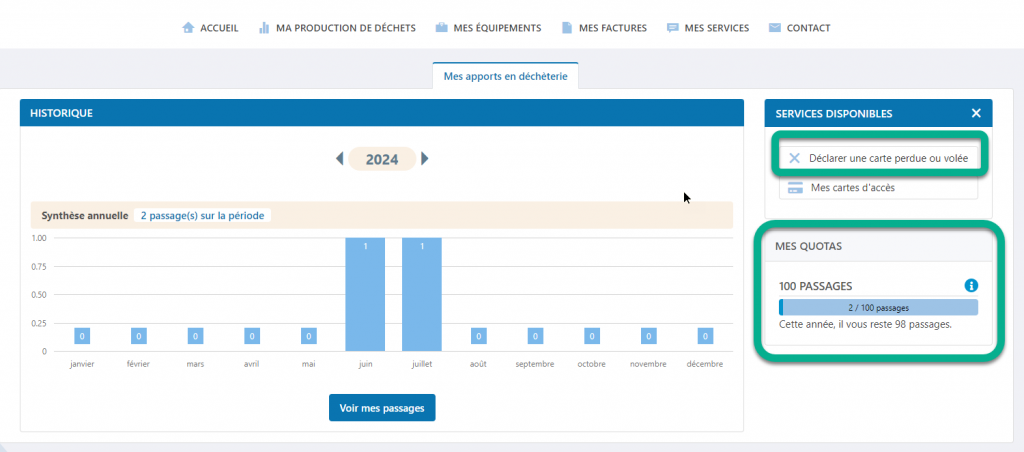Click the Mes Équipements briefcase icon
The height and width of the screenshot is (452, 1024).
[441, 28]
